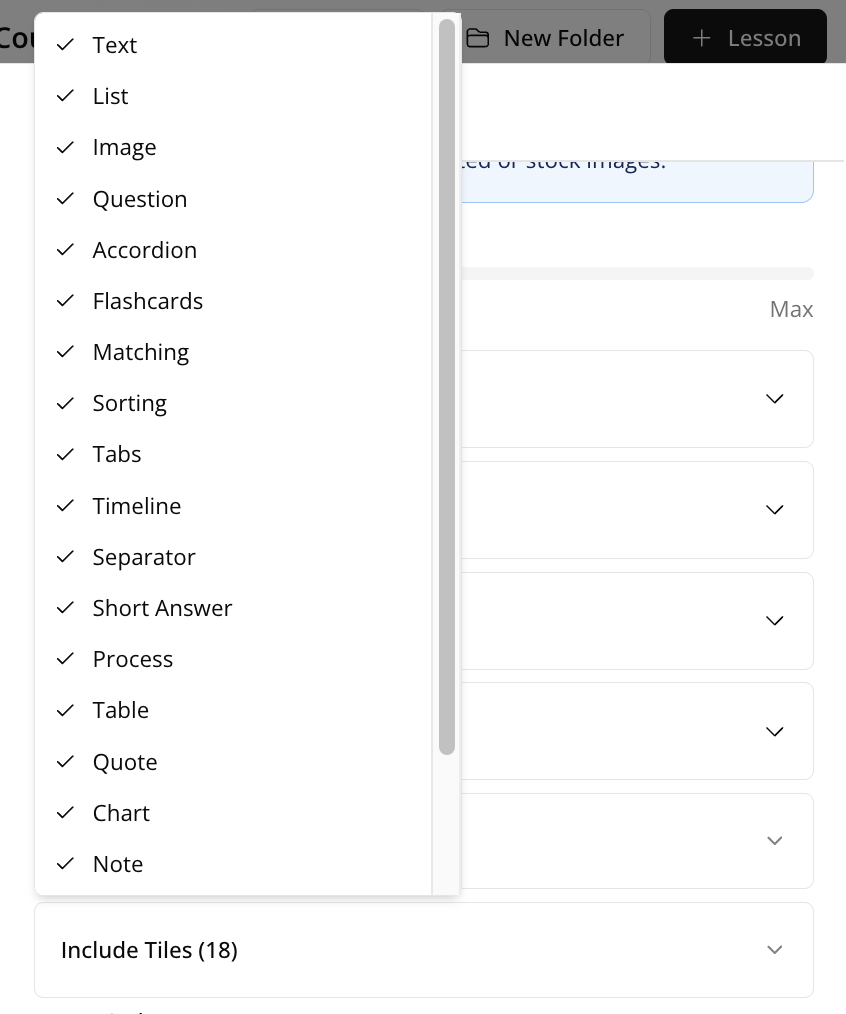Toggle the Note tile option
Viewport: 846px width, 1014px height.
point(117,864)
